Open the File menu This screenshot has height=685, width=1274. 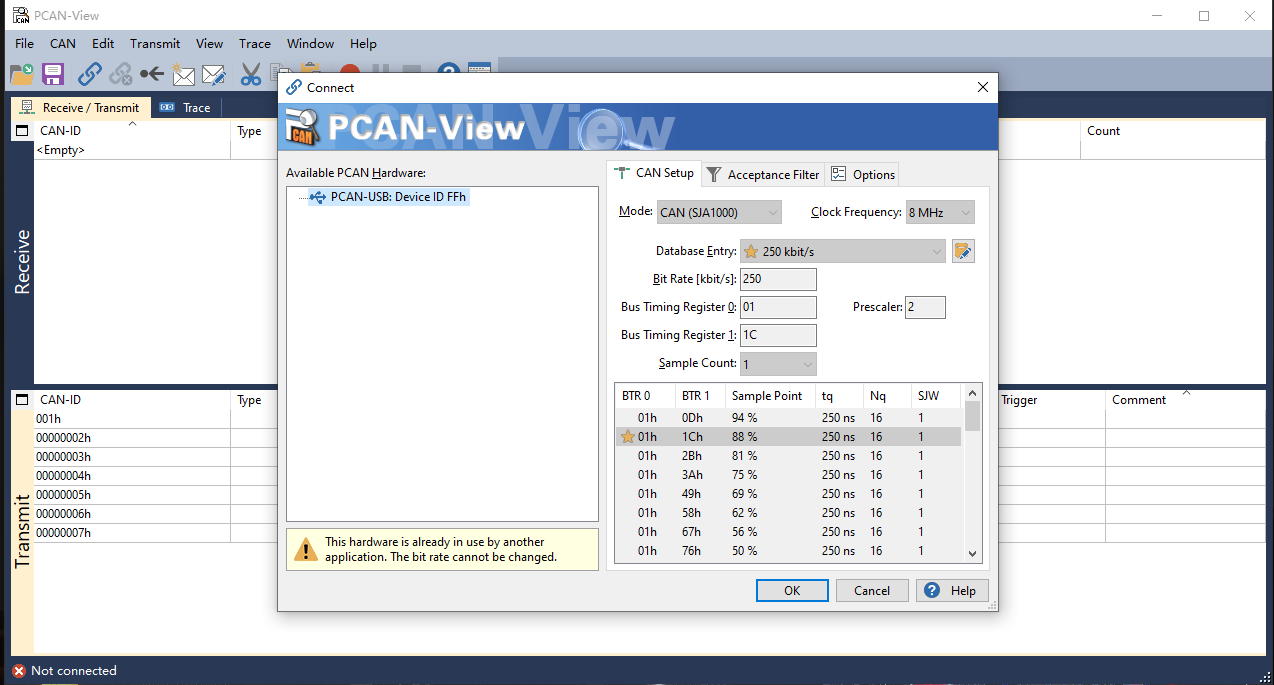[x=25, y=43]
